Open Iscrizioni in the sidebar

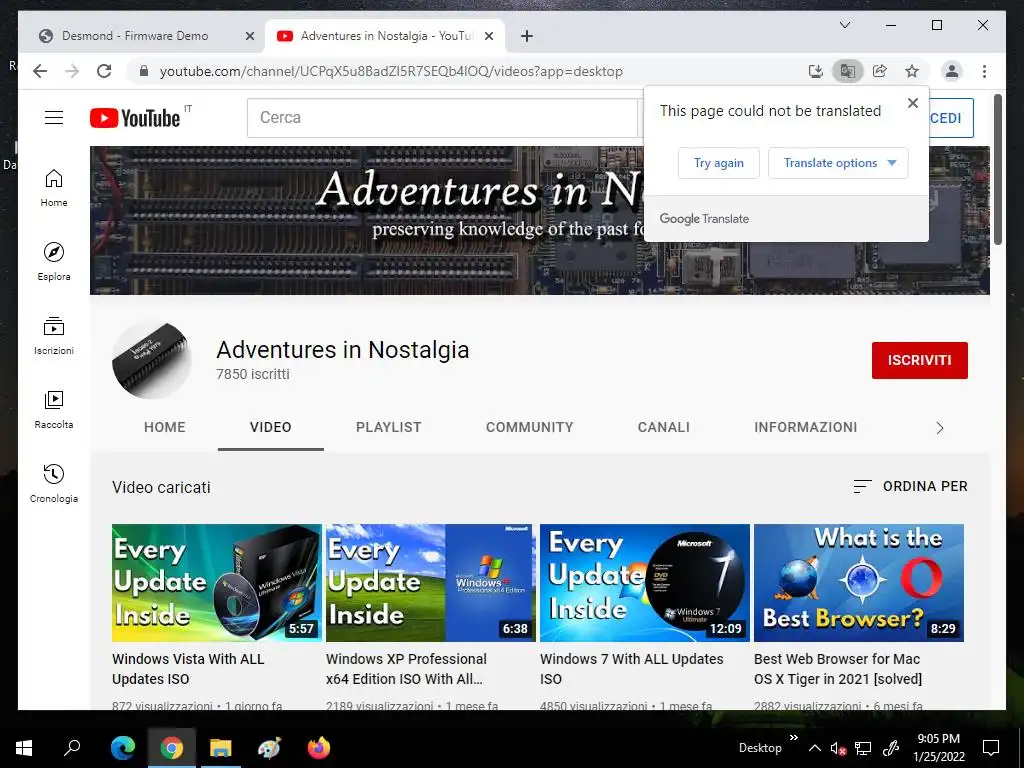pos(54,336)
